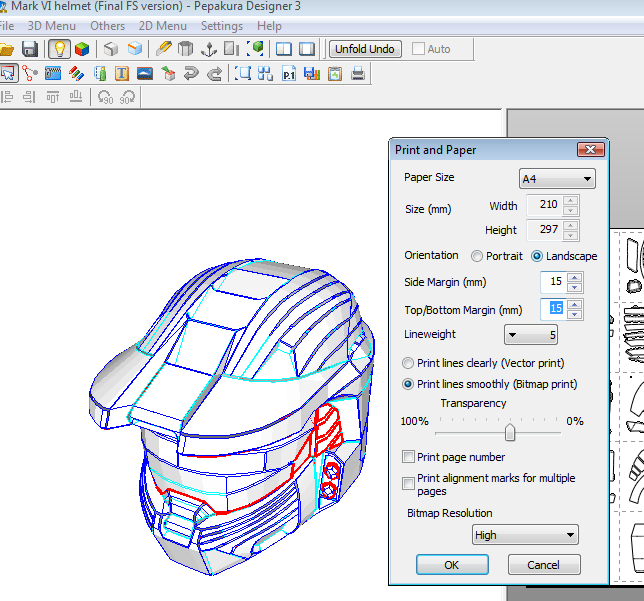Click the redo curved arrow icon
Image resolution: width=644 pixels, height=601 pixels.
pos(214,74)
